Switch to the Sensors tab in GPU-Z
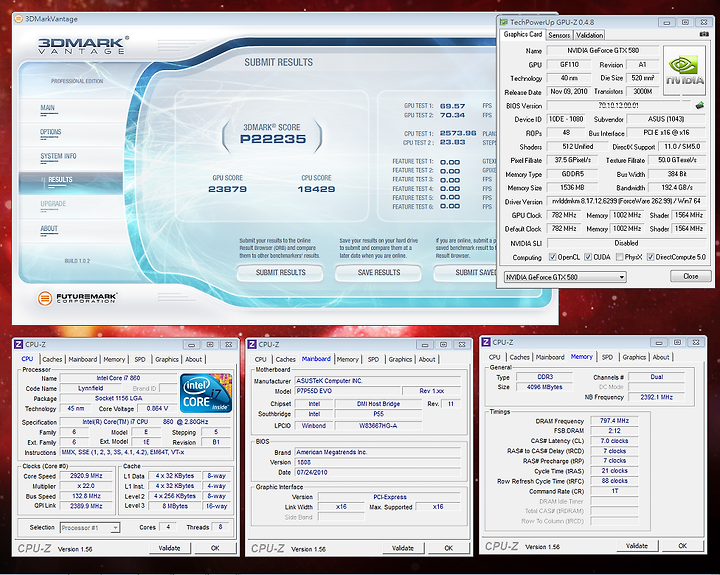Viewport: 720px width, 575px height. pos(559,35)
